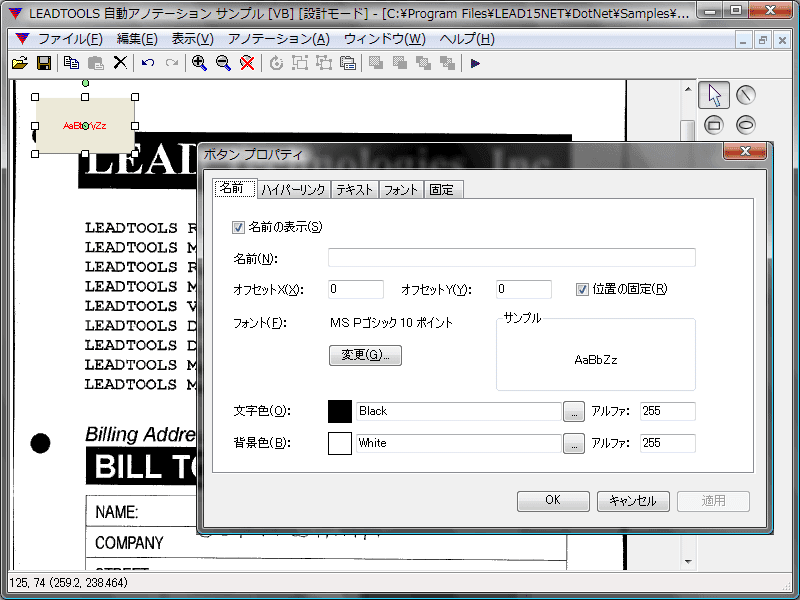
Task: Click OK in ボタン プロパティ dialog
Action: point(553,501)
